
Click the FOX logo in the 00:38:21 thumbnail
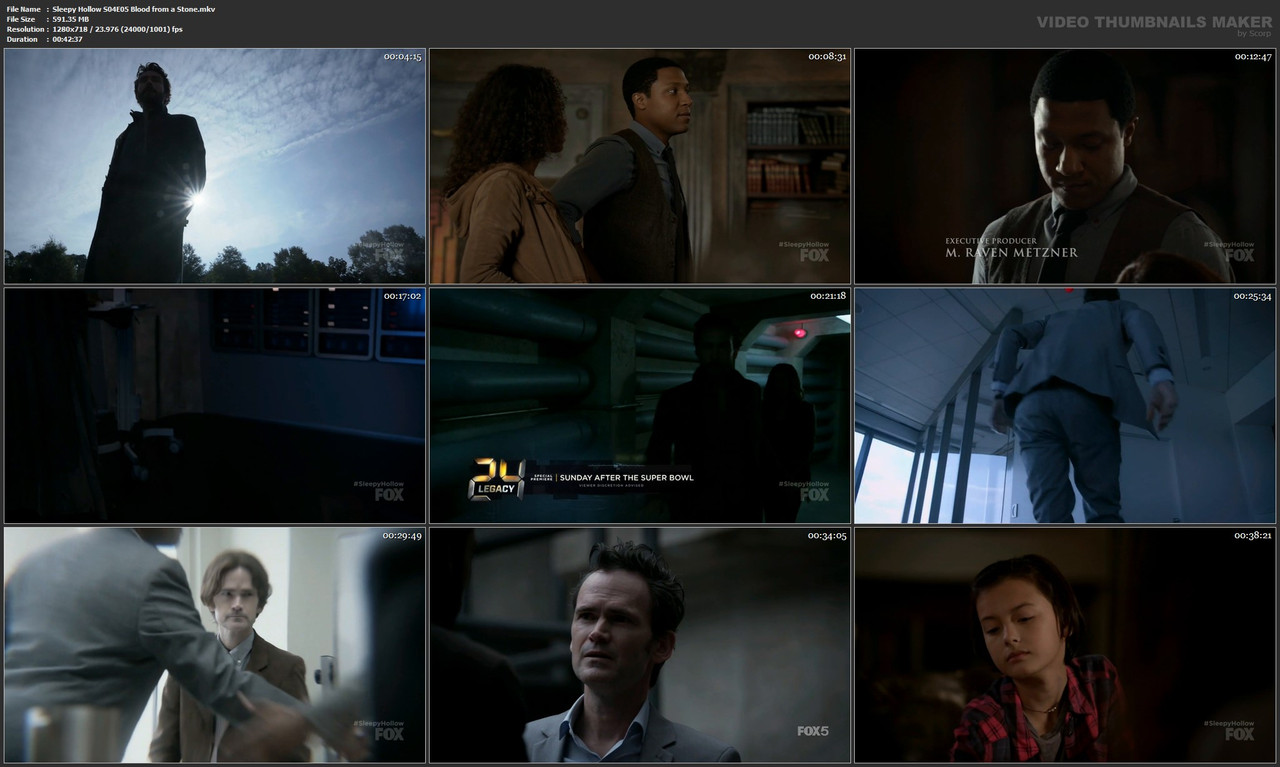pyautogui.click(x=1239, y=734)
